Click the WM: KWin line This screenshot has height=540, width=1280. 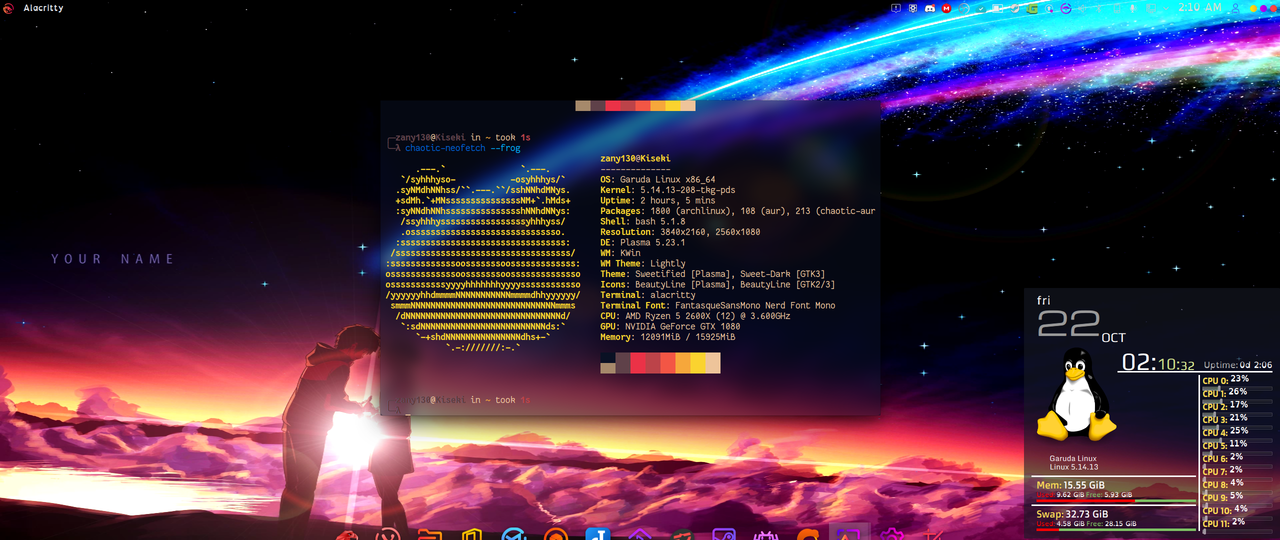[621, 253]
